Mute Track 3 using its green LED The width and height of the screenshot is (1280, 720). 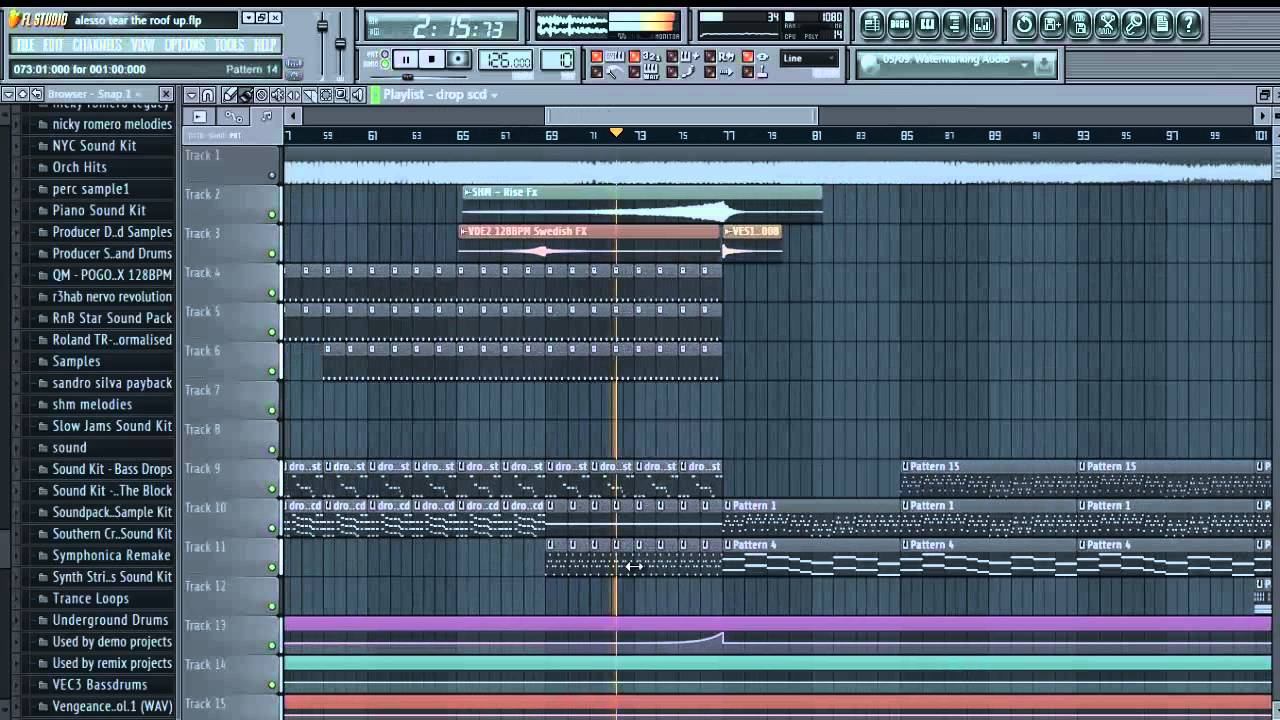(x=272, y=254)
